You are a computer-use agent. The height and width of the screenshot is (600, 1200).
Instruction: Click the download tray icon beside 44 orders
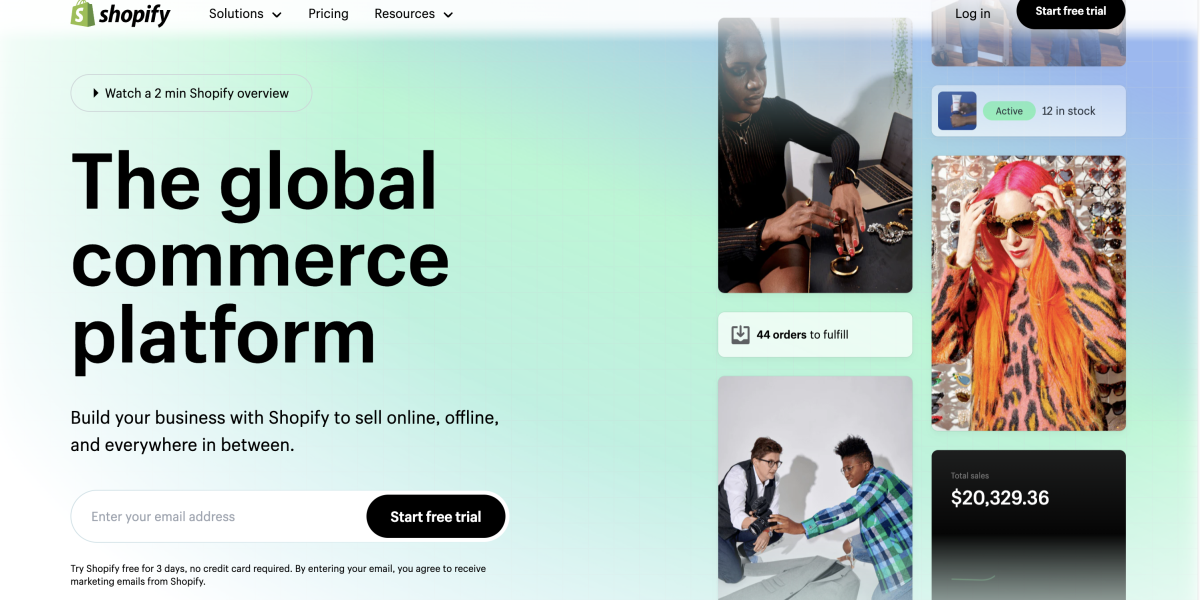740,335
